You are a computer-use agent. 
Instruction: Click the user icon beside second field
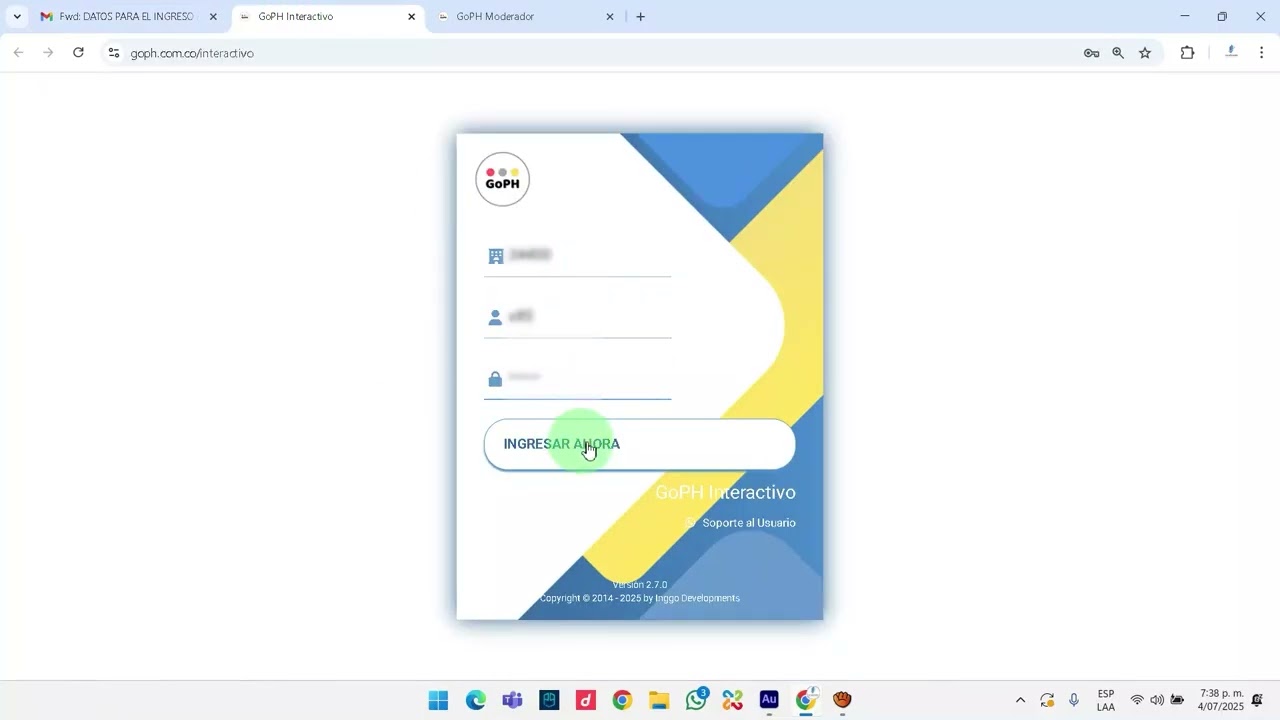[x=495, y=318]
